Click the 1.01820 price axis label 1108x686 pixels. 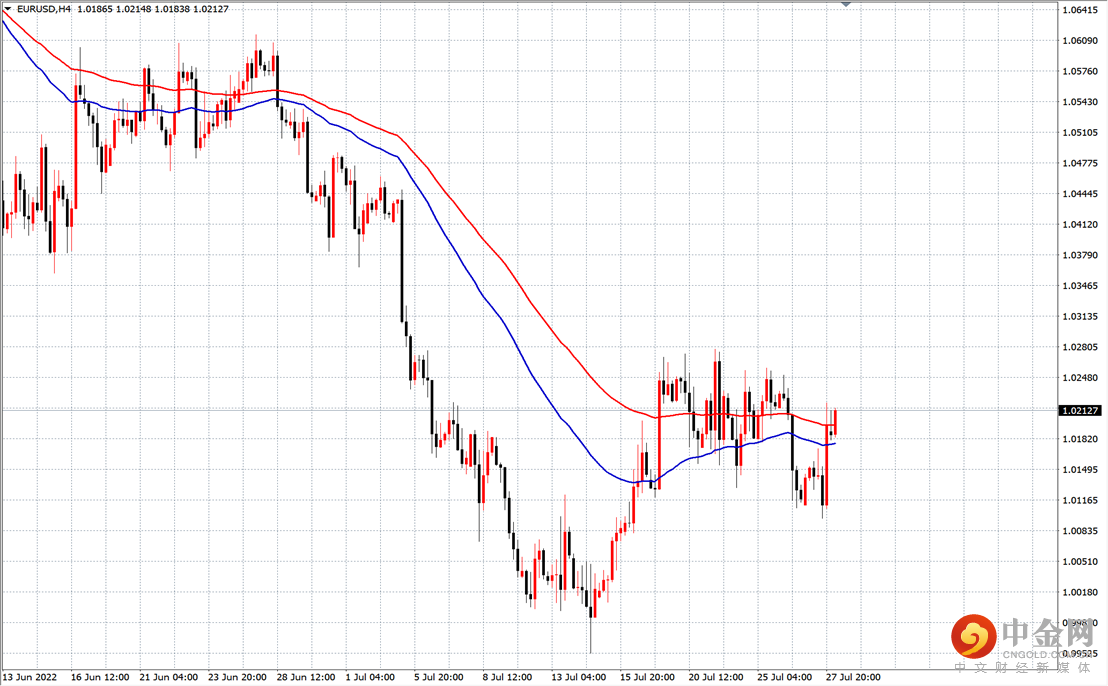[x=1080, y=439]
